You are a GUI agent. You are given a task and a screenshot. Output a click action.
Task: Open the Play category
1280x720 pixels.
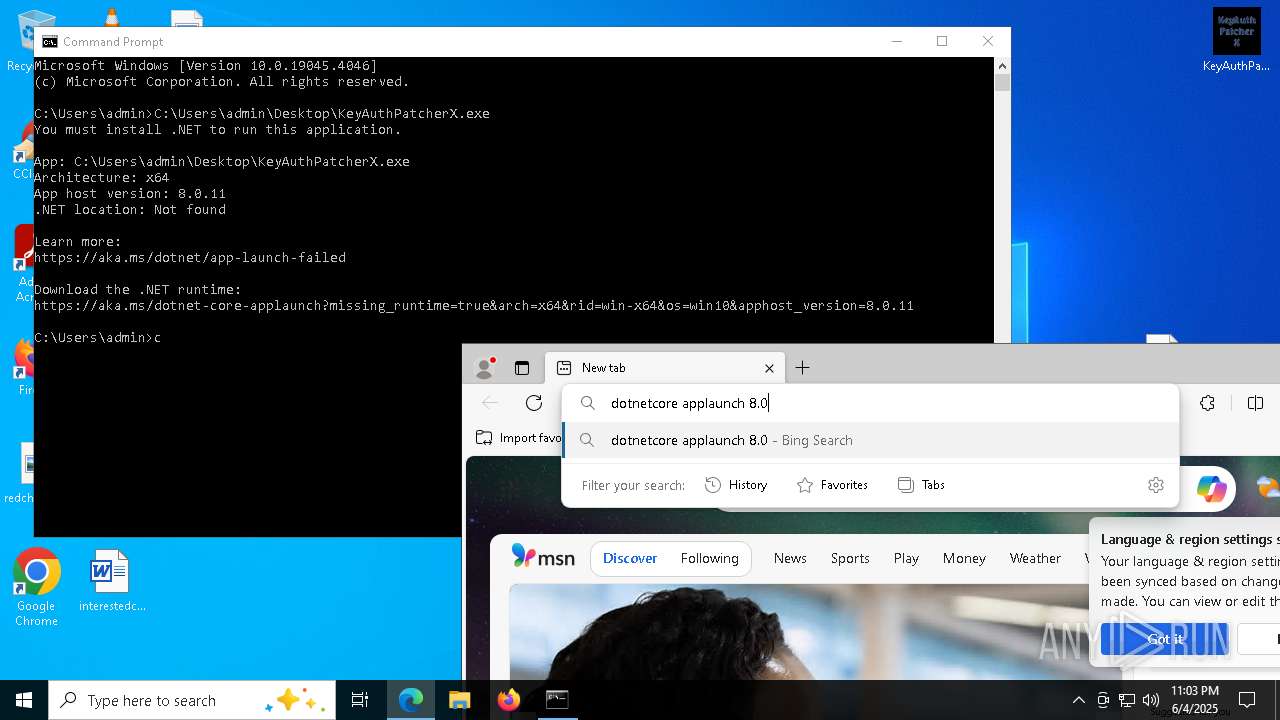(x=906, y=559)
